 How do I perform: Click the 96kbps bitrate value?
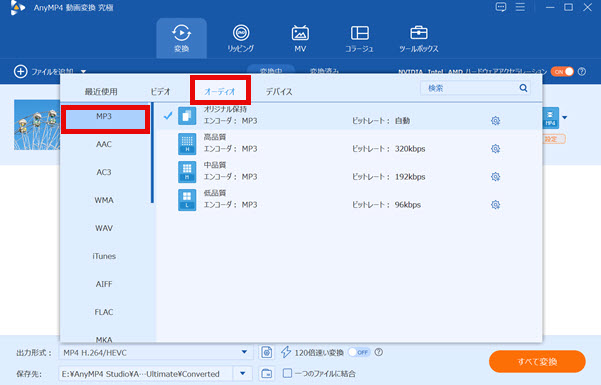(408, 205)
